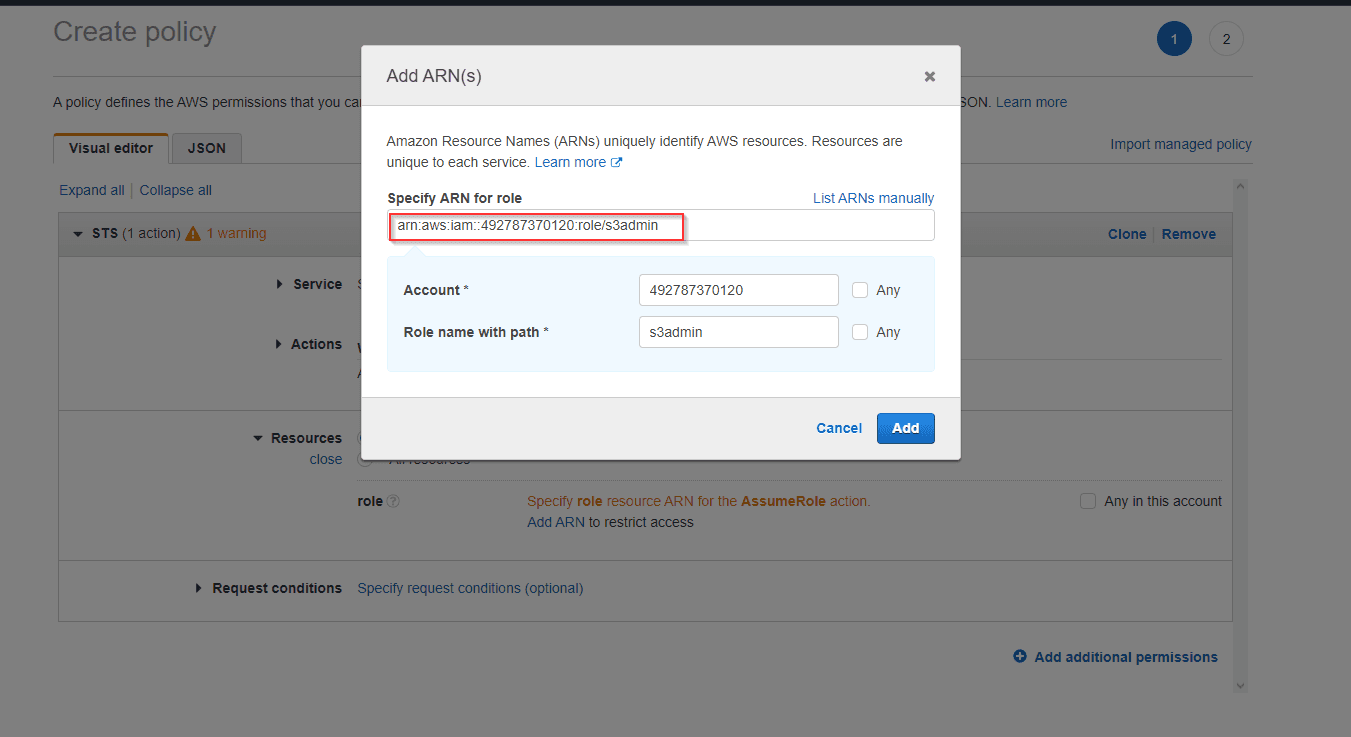Image resolution: width=1351 pixels, height=737 pixels.
Task: Go to step 2 circle indicator
Action: click(1225, 39)
